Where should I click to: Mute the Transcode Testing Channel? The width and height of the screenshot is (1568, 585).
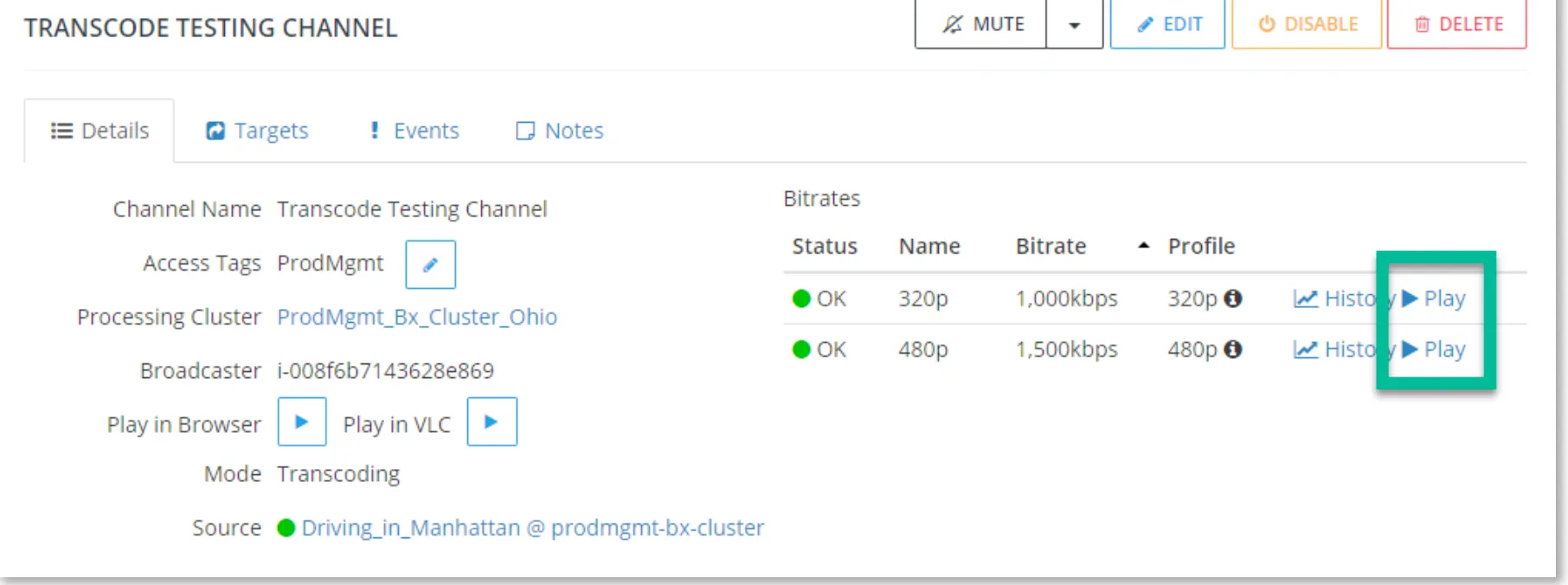click(x=981, y=24)
